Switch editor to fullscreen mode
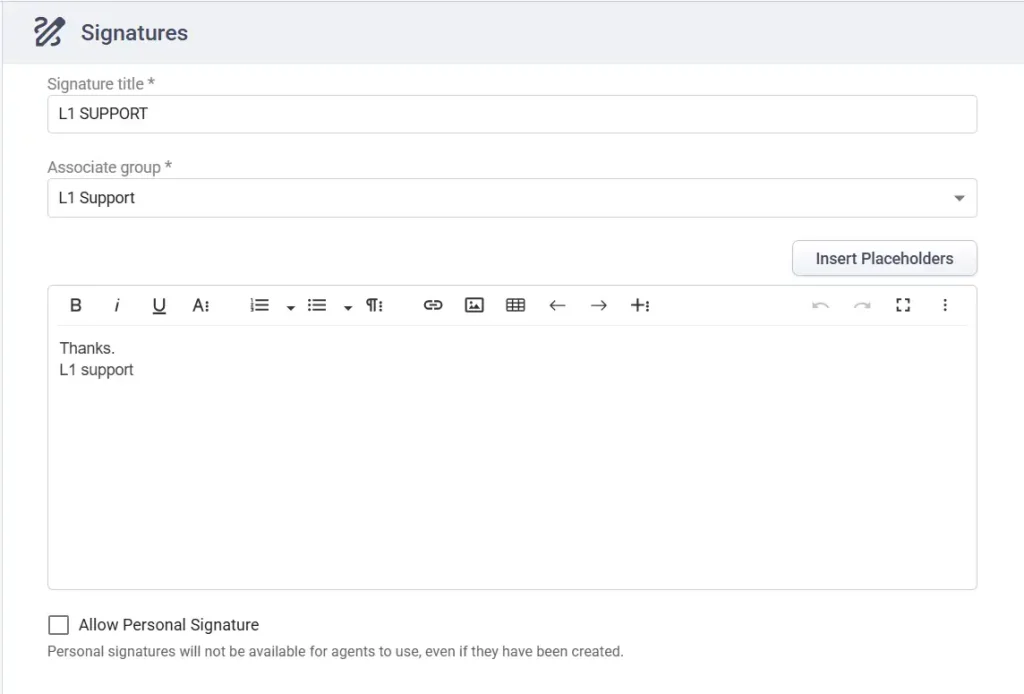This screenshot has width=1024, height=694. (903, 305)
